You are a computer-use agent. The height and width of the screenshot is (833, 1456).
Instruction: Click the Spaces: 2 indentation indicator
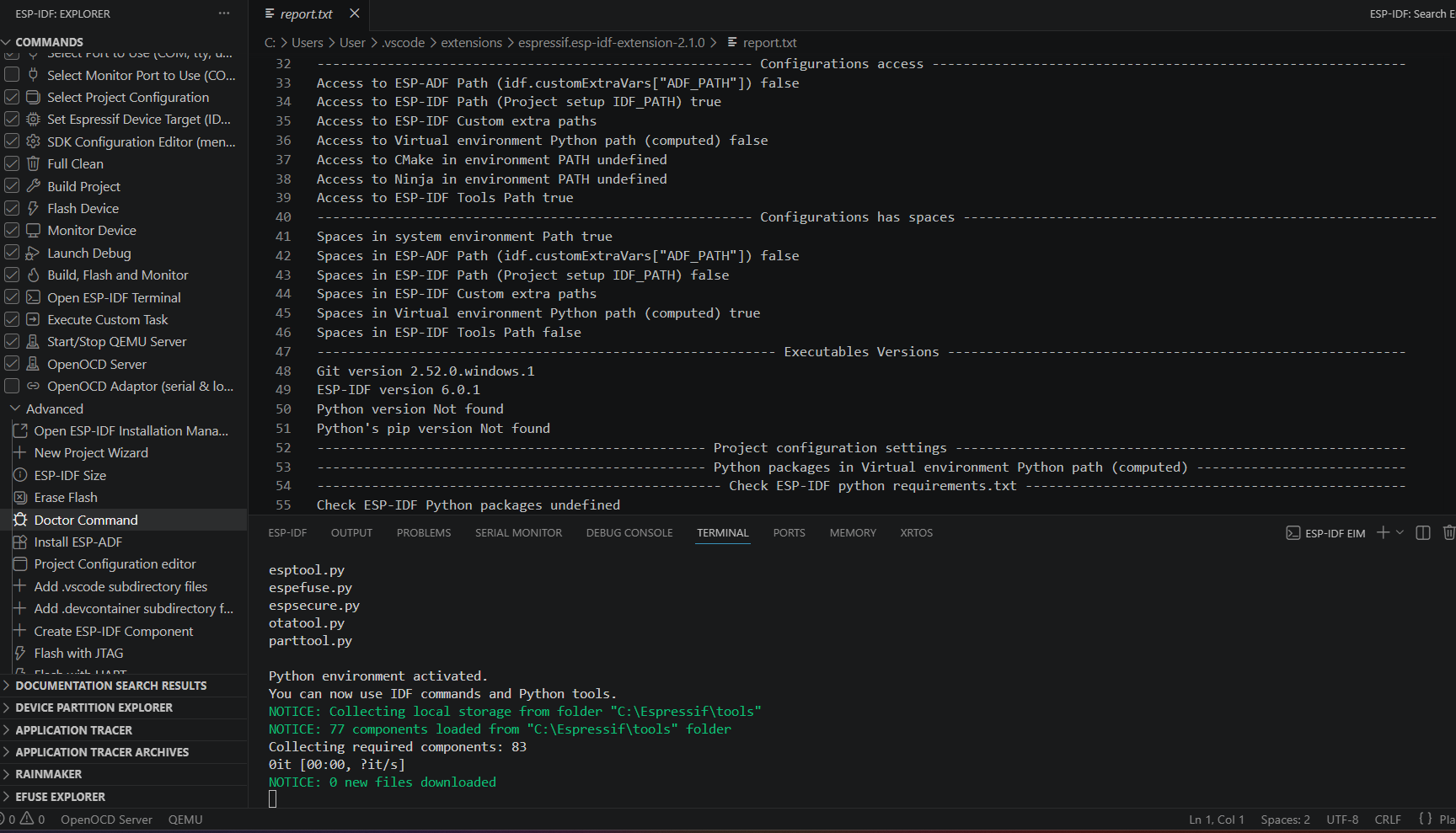(x=1285, y=820)
